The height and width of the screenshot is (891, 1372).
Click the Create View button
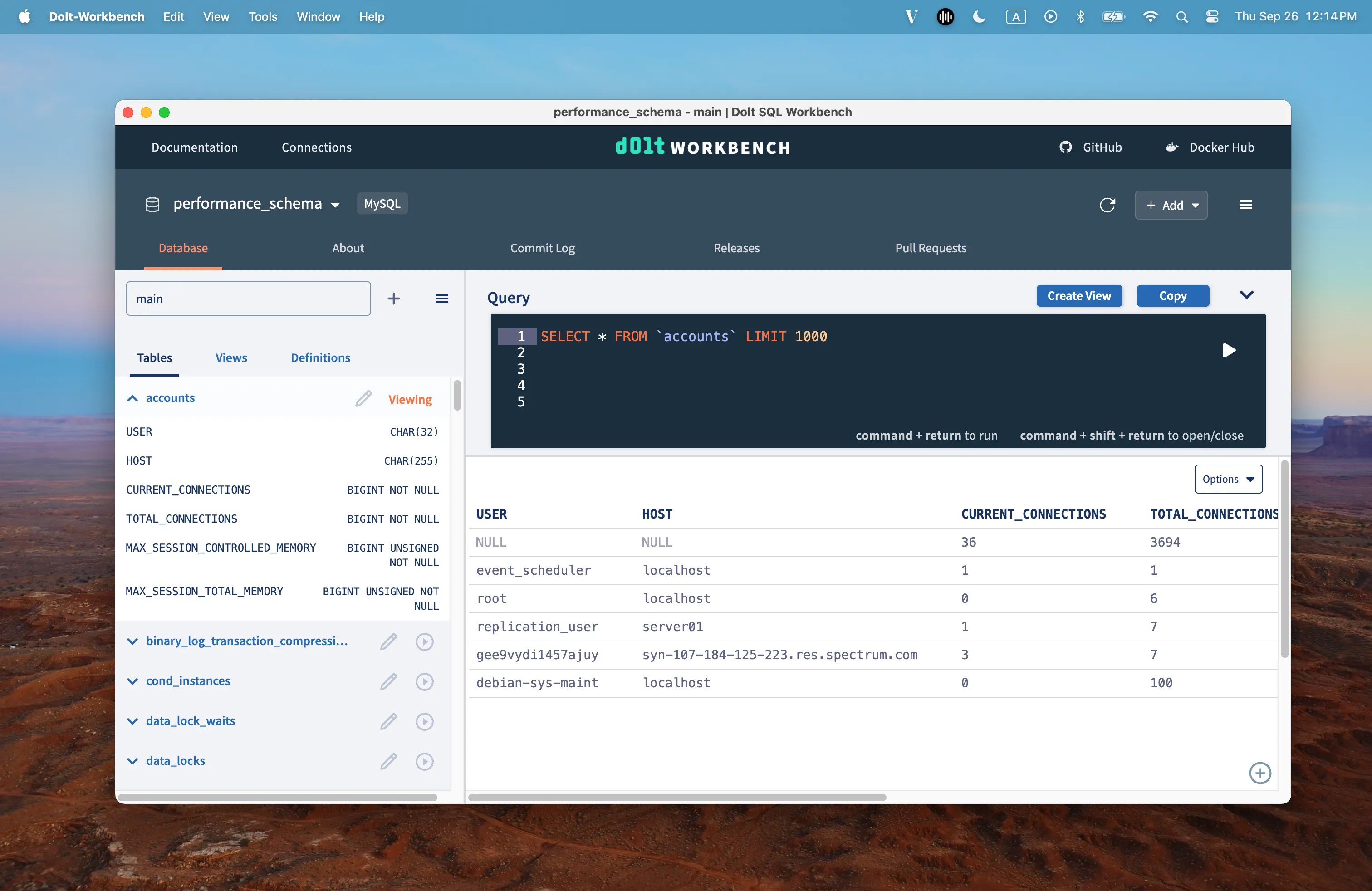point(1078,296)
